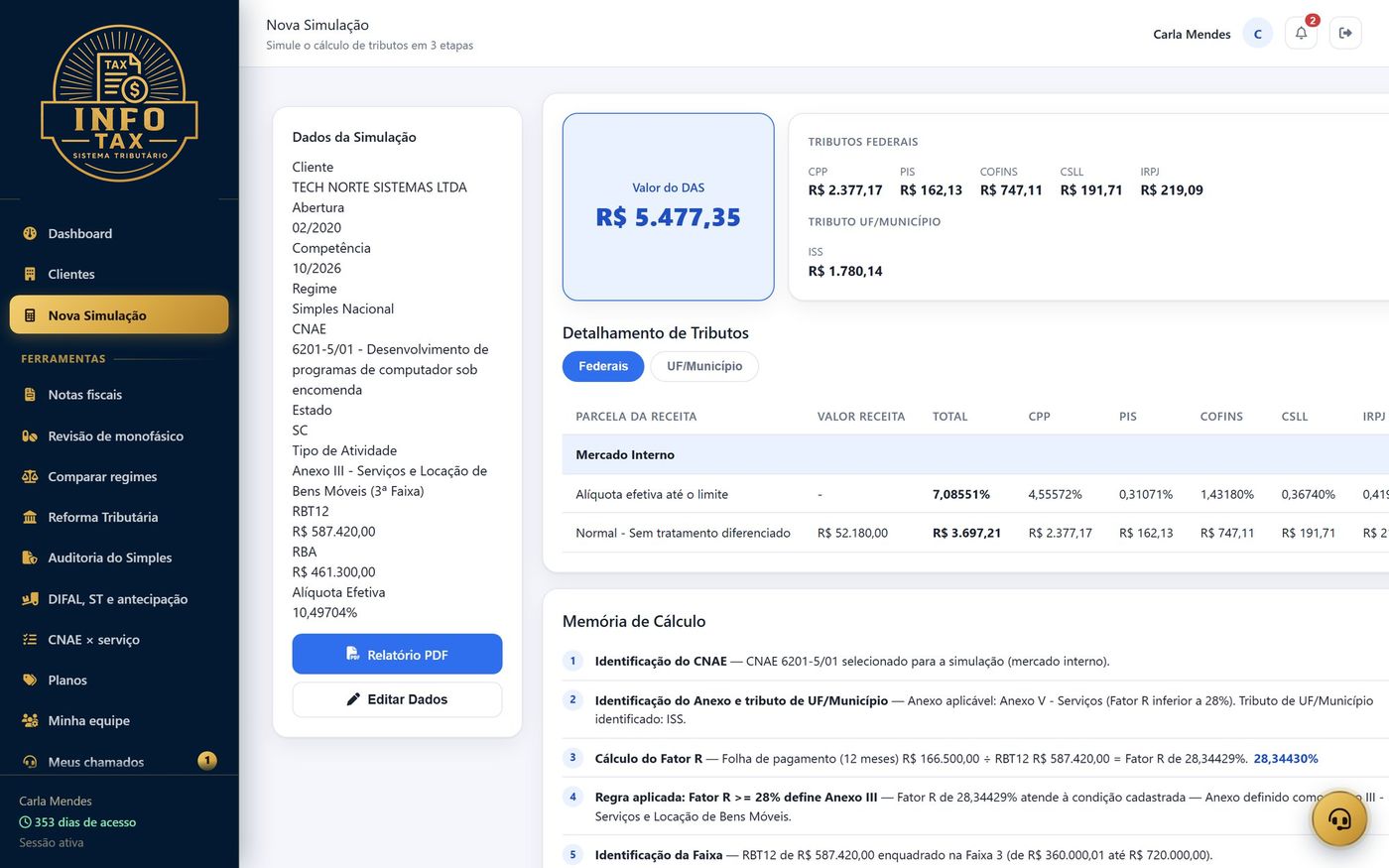Click the 353 dias de acesso status

point(77,821)
